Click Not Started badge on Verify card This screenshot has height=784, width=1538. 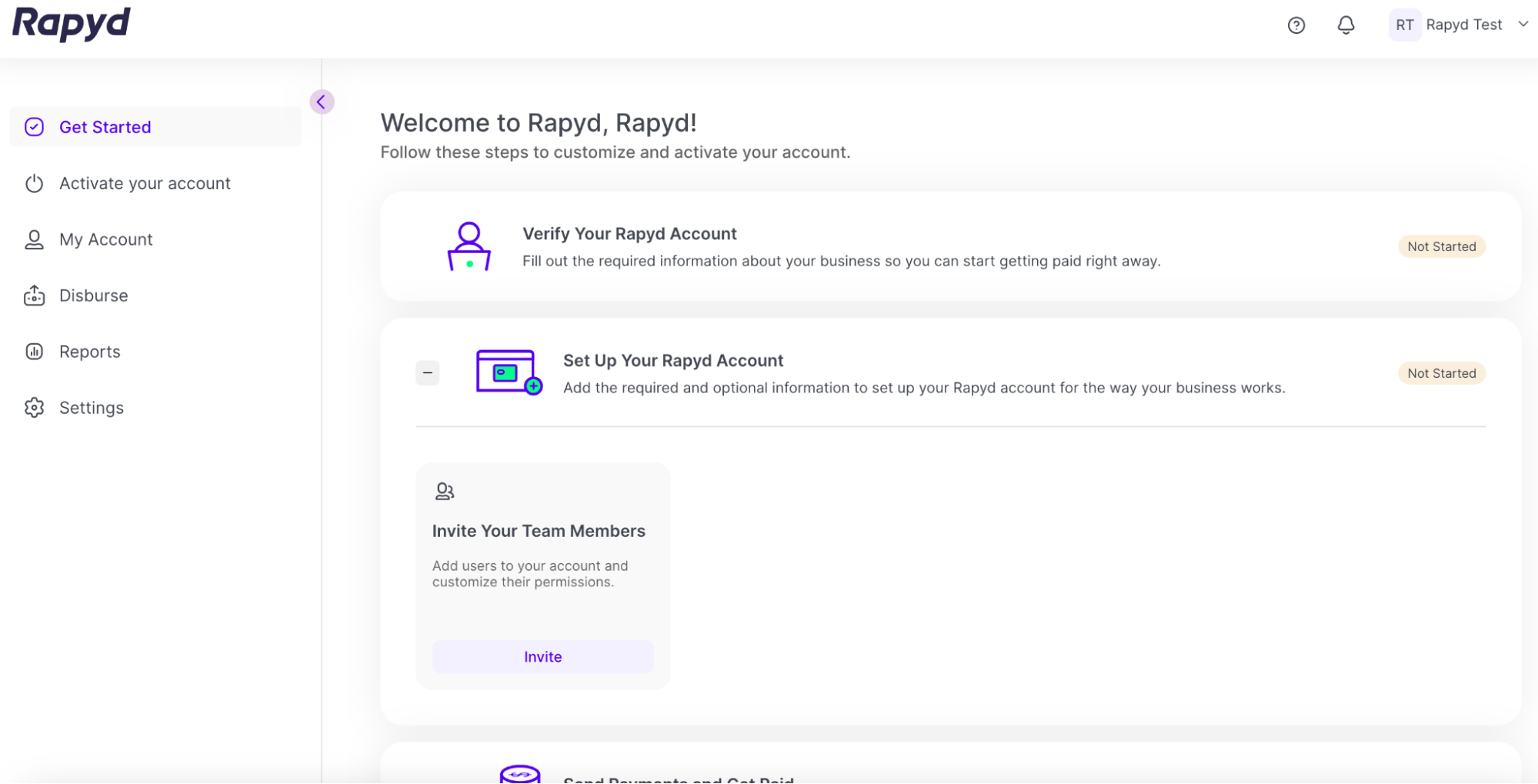[x=1441, y=246]
